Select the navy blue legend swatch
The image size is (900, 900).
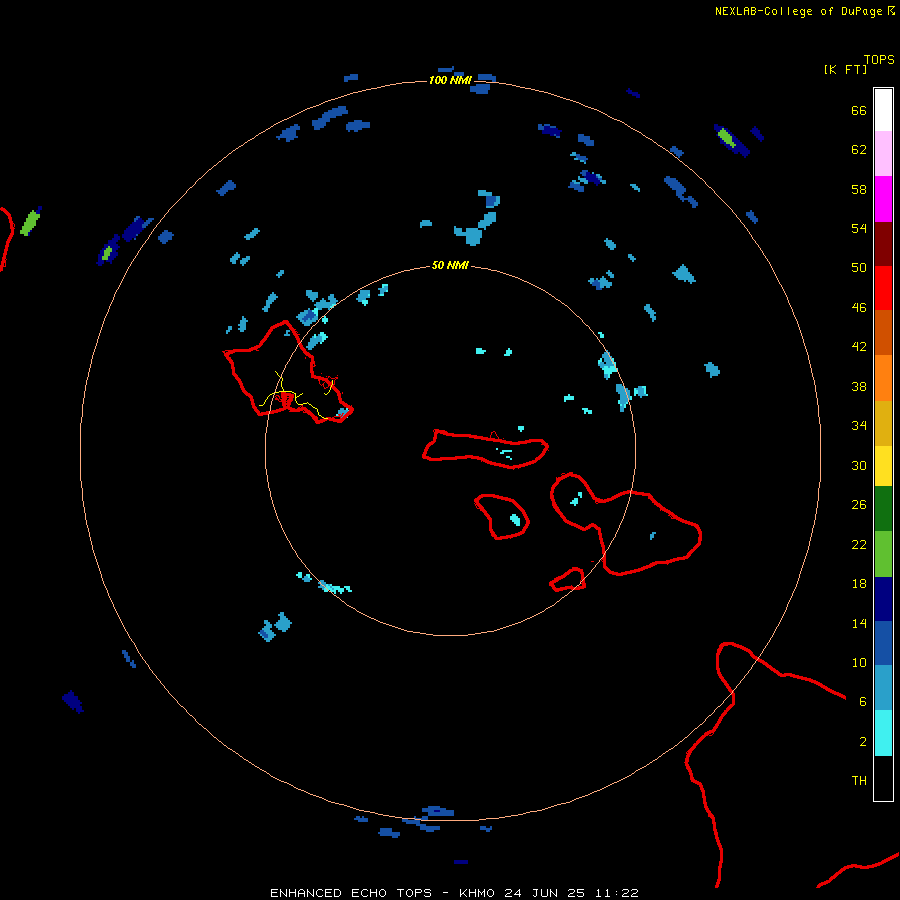tap(883, 599)
